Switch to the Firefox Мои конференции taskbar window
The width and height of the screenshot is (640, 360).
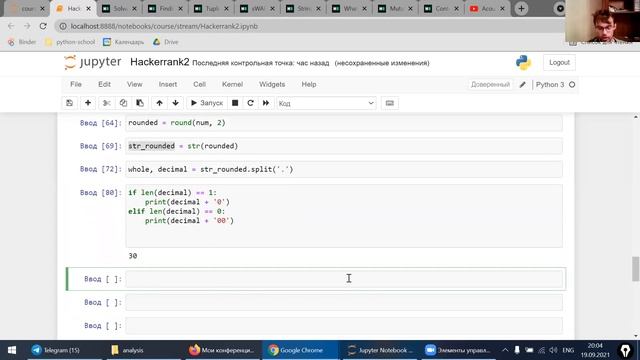click(221, 350)
